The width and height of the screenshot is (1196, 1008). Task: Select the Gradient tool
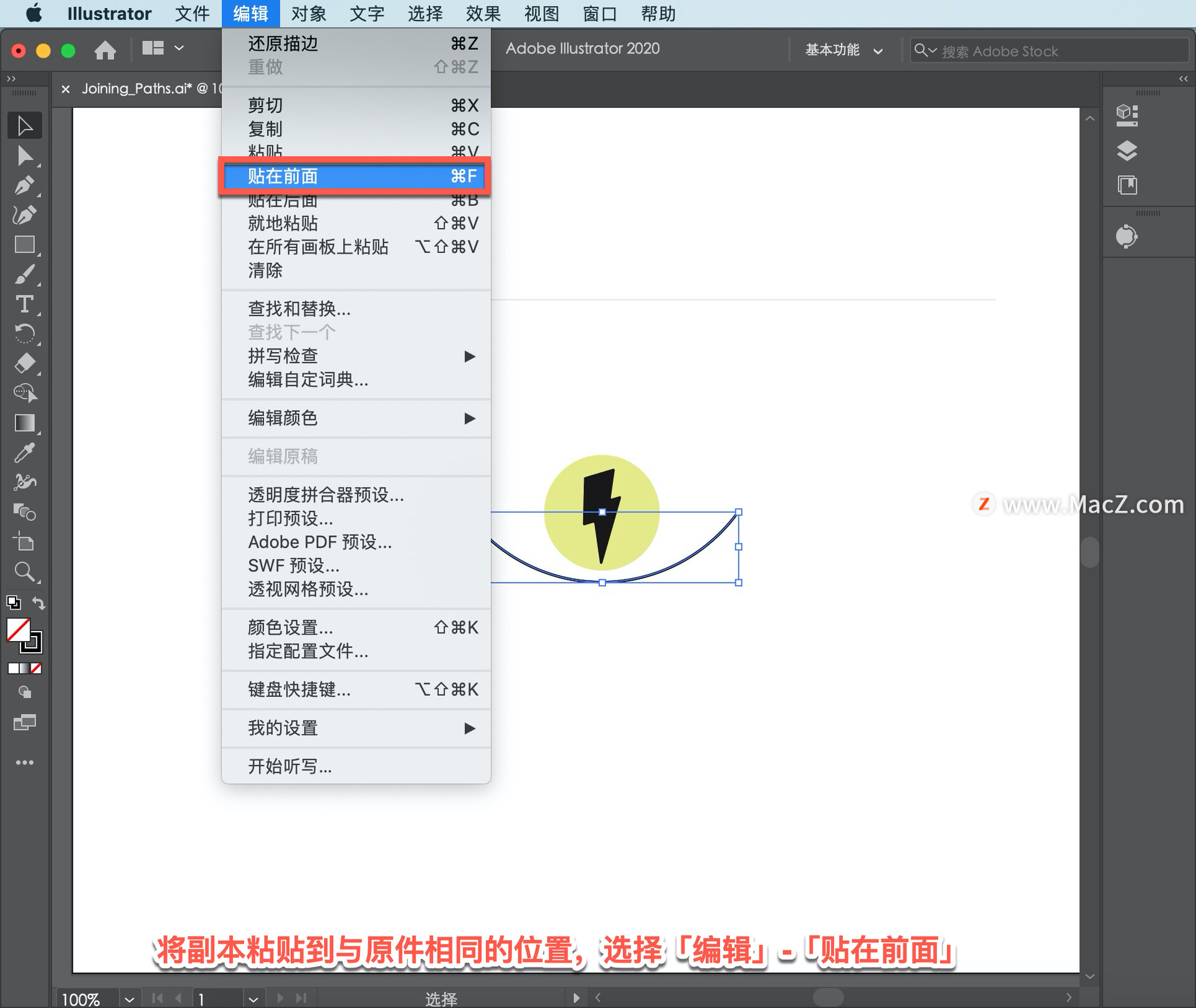(x=24, y=423)
